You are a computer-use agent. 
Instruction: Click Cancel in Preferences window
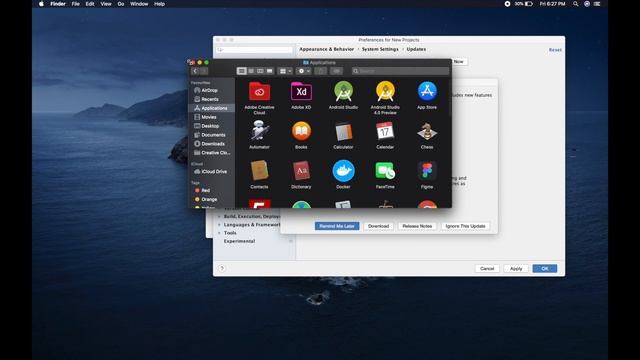[487, 269]
